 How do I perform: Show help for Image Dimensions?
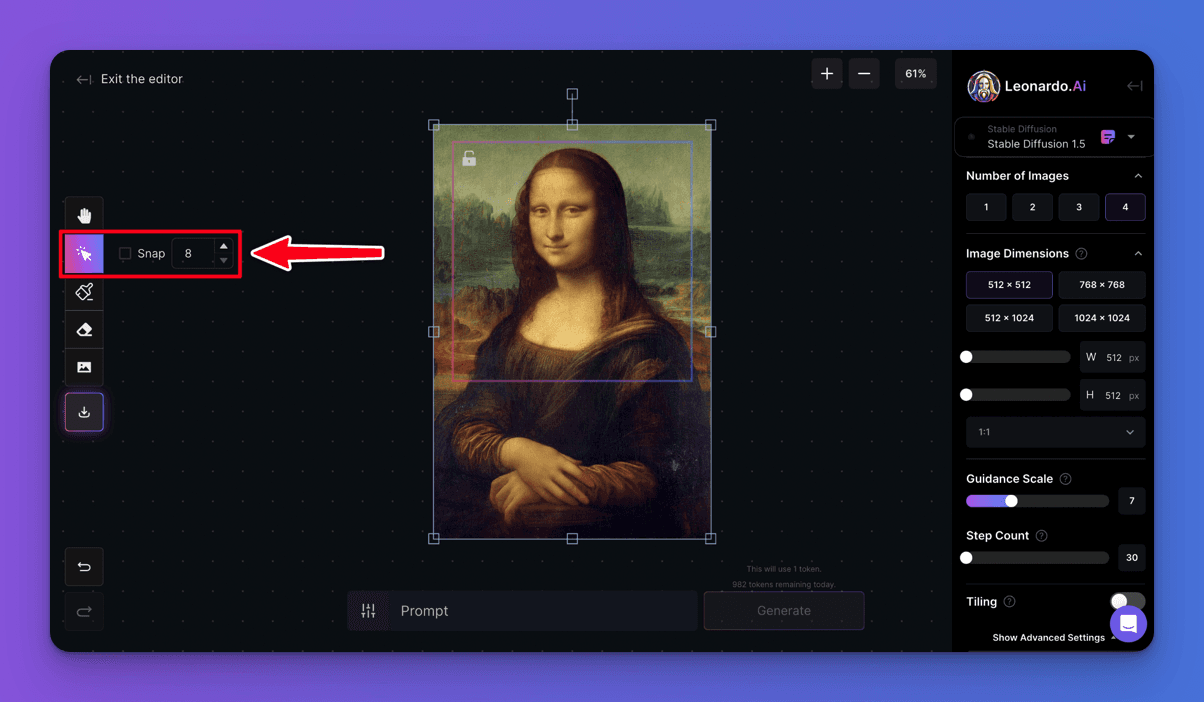(1081, 254)
